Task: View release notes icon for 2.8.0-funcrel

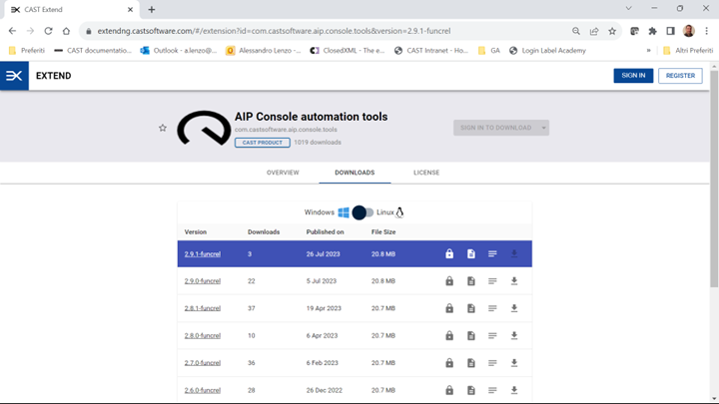Action: [492, 336]
